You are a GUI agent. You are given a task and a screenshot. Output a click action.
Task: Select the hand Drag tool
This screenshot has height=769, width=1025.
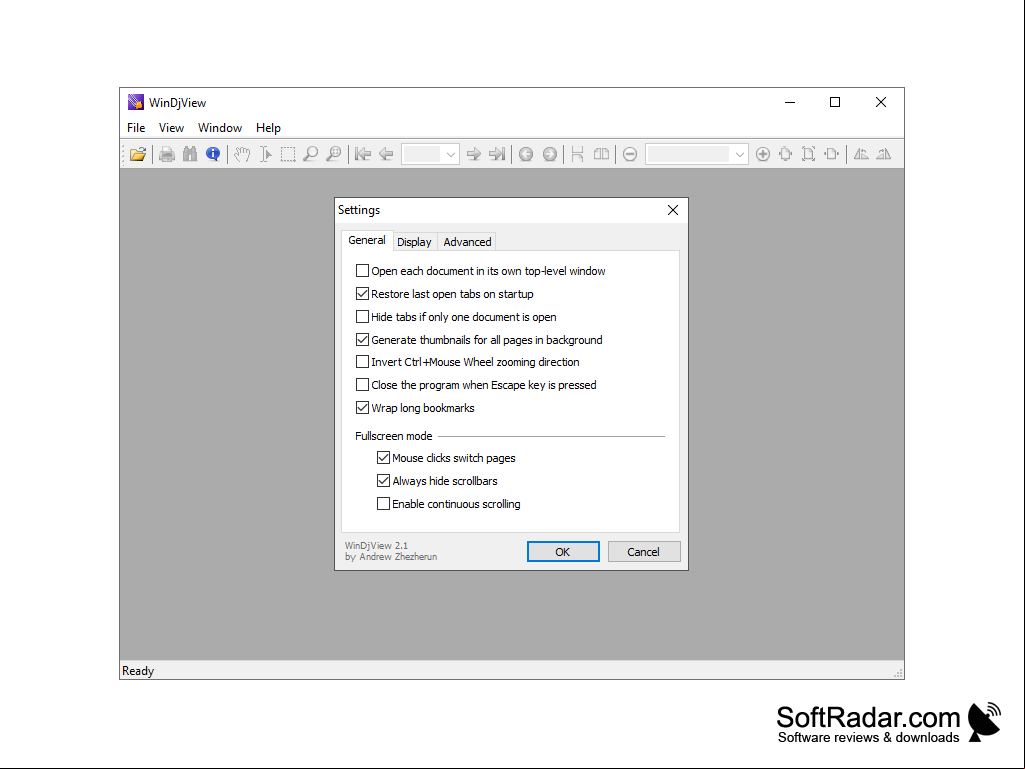pos(242,154)
